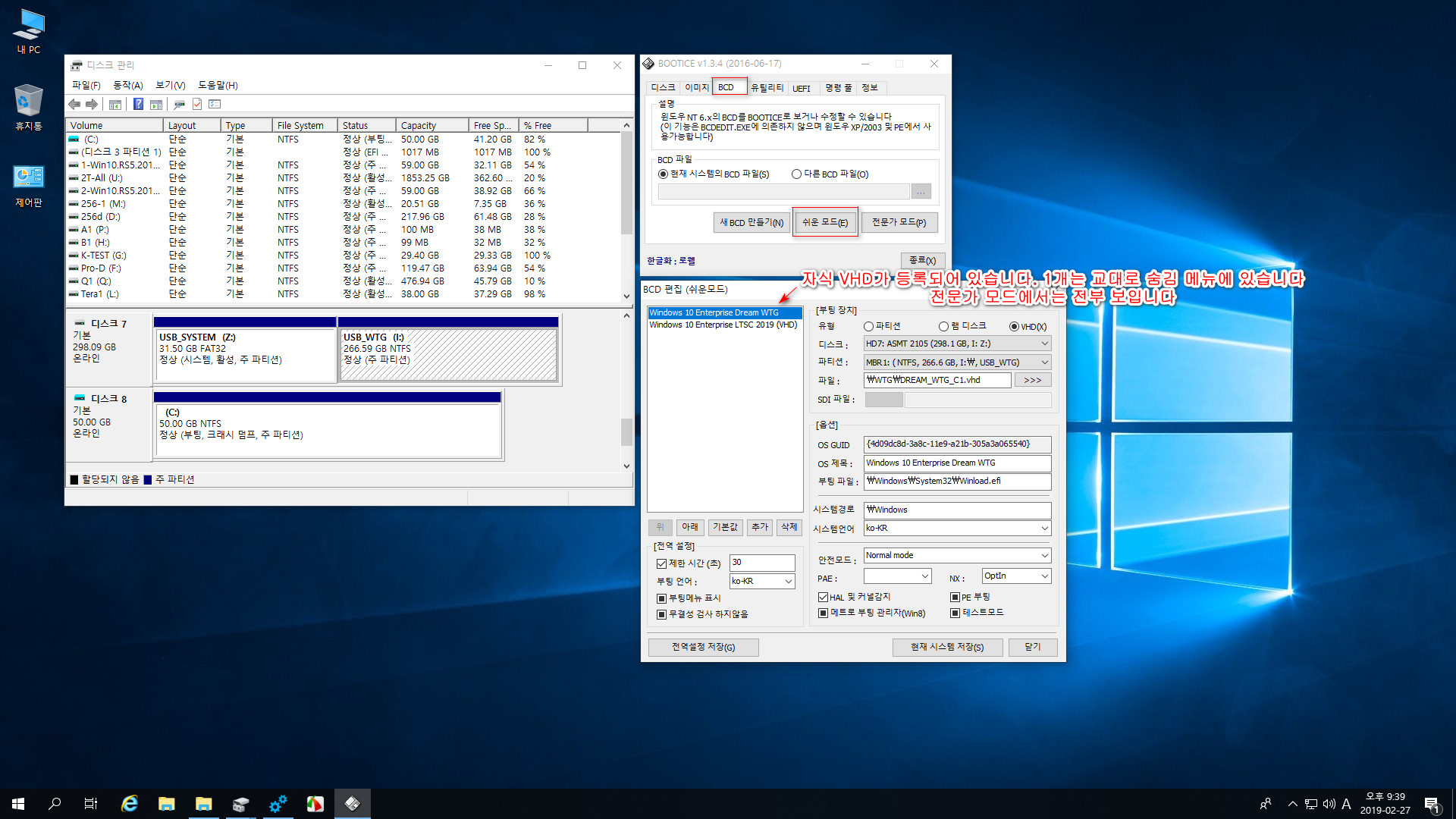Image resolution: width=1456 pixels, height=819 pixels.
Task: Click the show/hide console tree toolbar icon
Action: pos(115,104)
